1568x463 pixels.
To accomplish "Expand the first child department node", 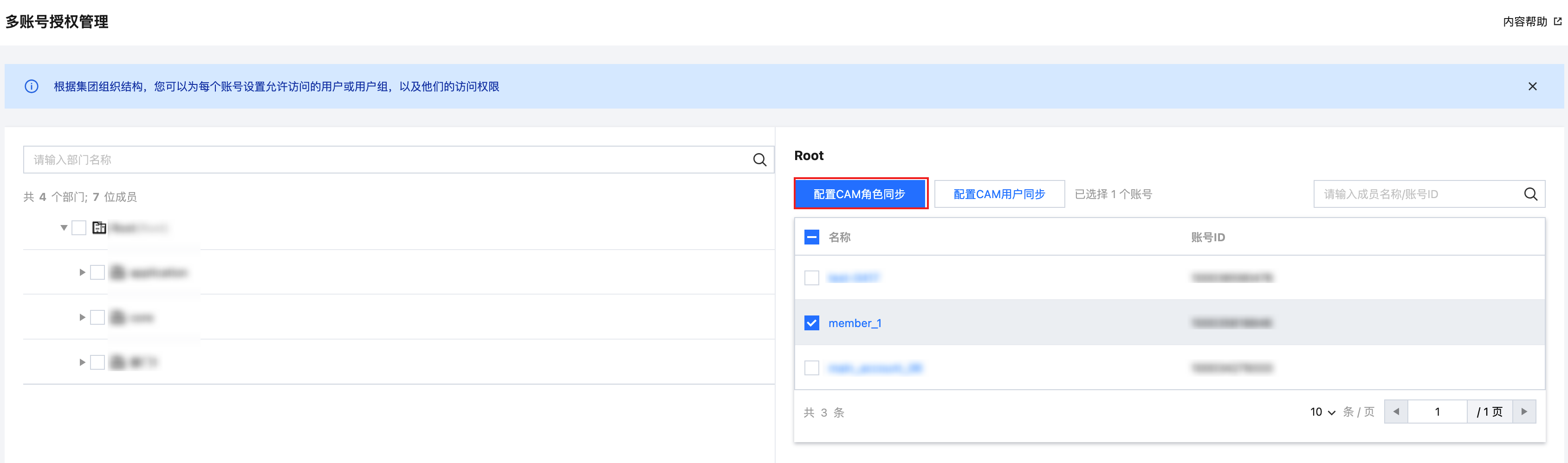I will pos(82,273).
